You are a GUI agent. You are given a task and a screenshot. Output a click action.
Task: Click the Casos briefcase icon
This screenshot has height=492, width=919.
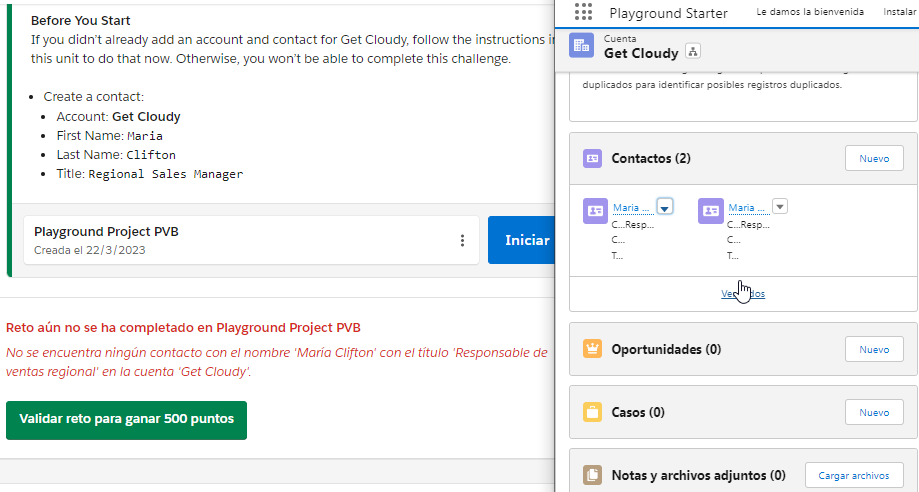[592, 412]
